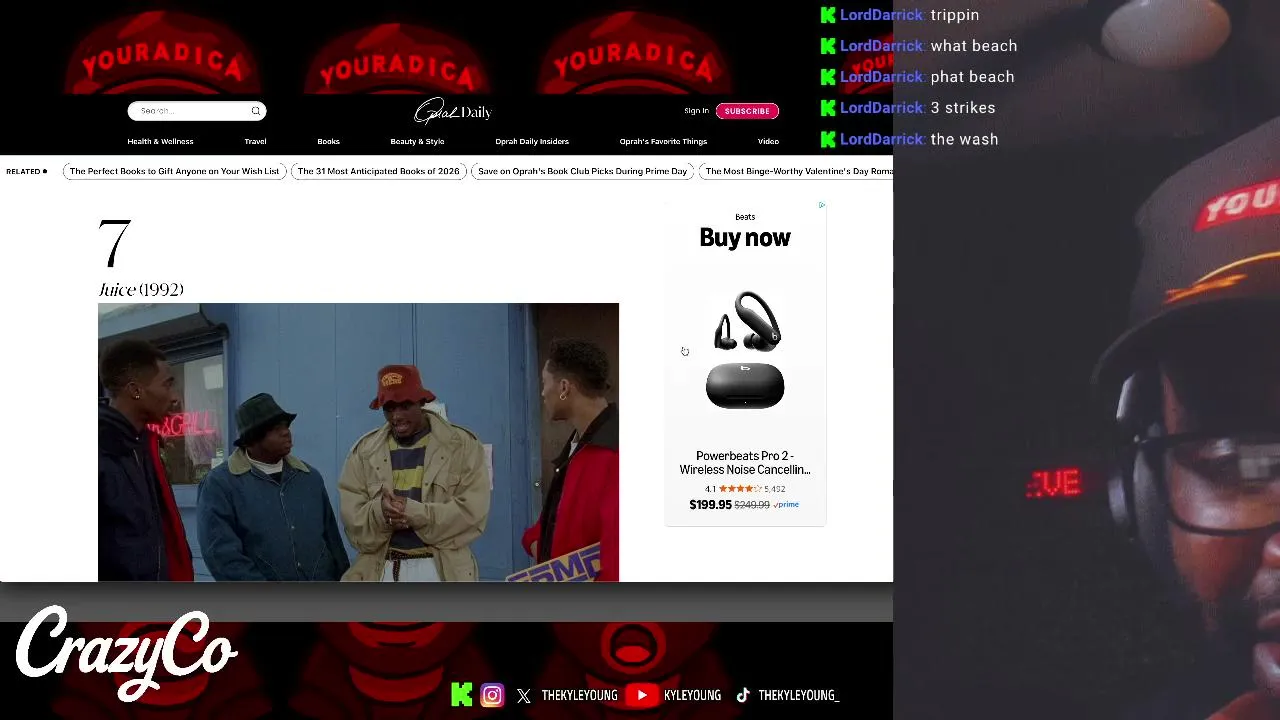Click the Oprah Daily logo
The height and width of the screenshot is (720, 1280).
pos(453,111)
